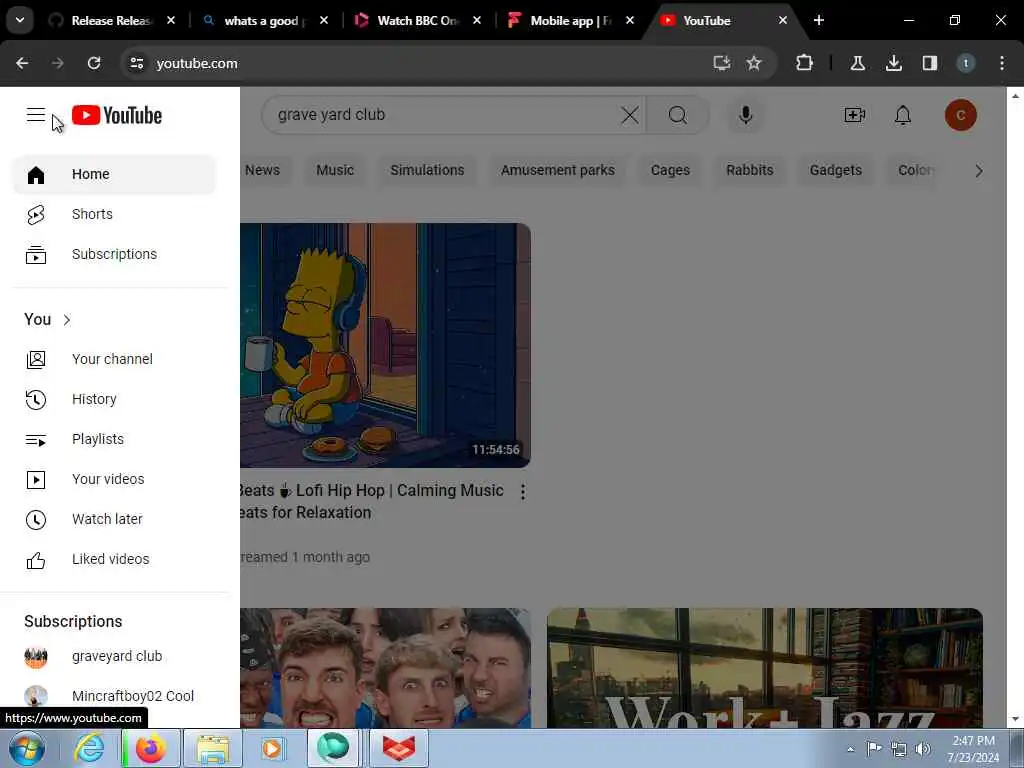1024x768 pixels.
Task: Open the Lofi Hip Hop Calming Music title
Action: pos(370,502)
